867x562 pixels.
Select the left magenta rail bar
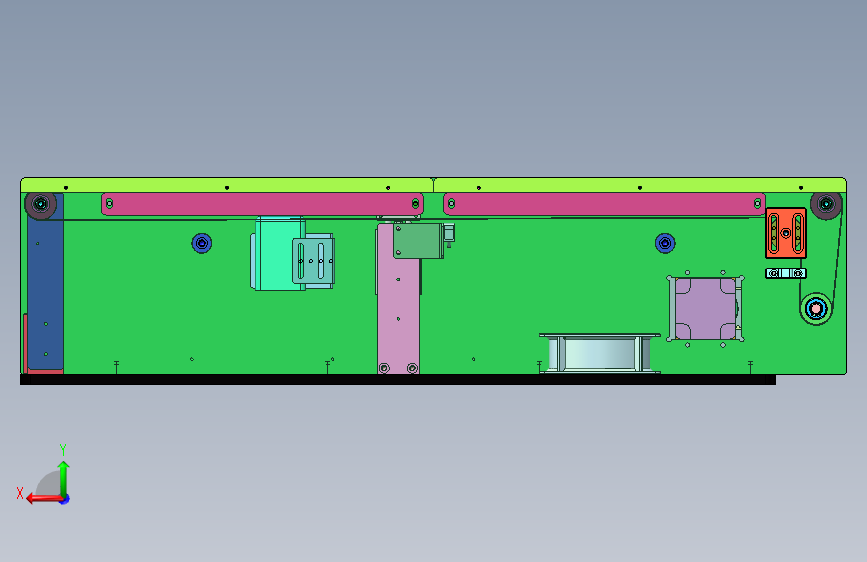pyautogui.click(x=262, y=204)
